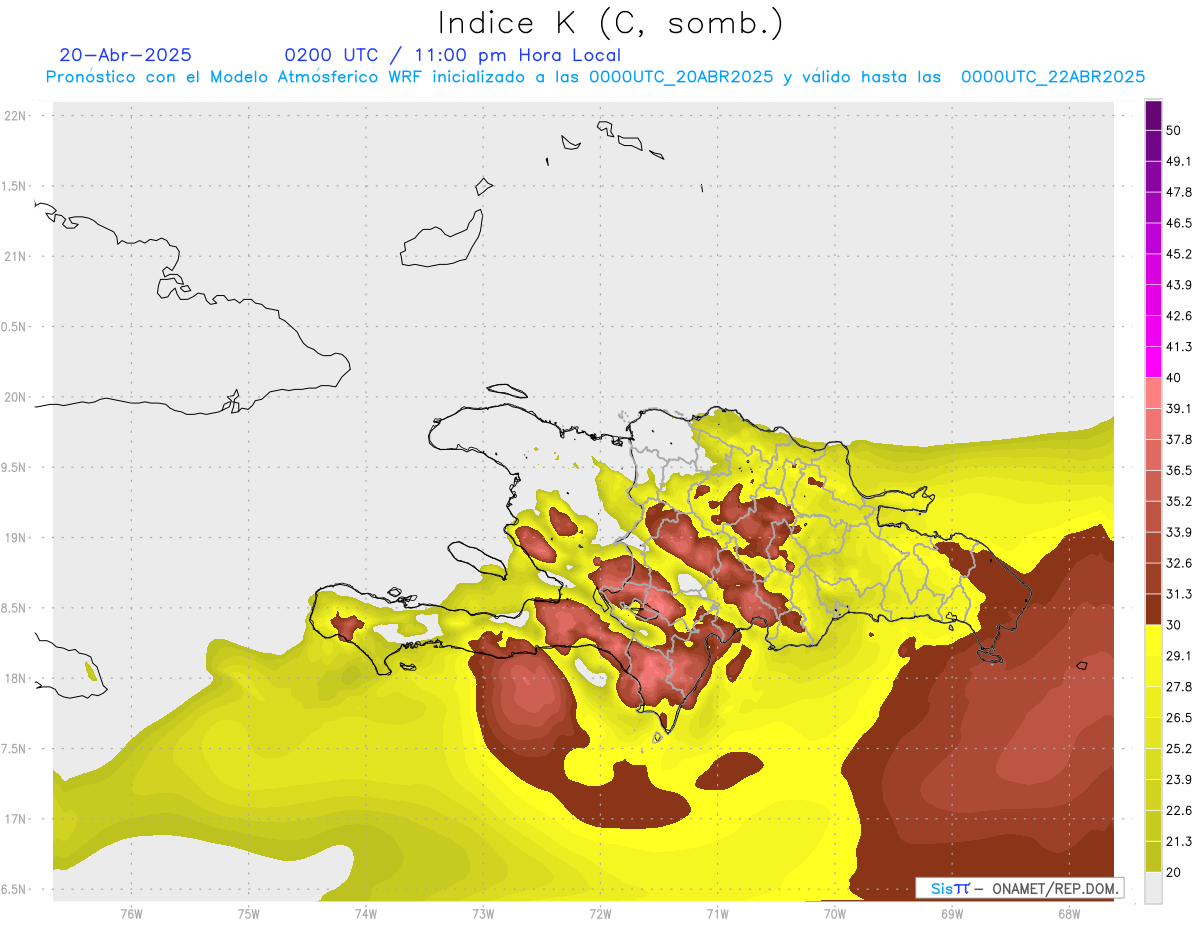Pick the magenta swatch between 40 and 41.3
Image resolution: width=1200 pixels, height=927 pixels.
coord(1153,363)
